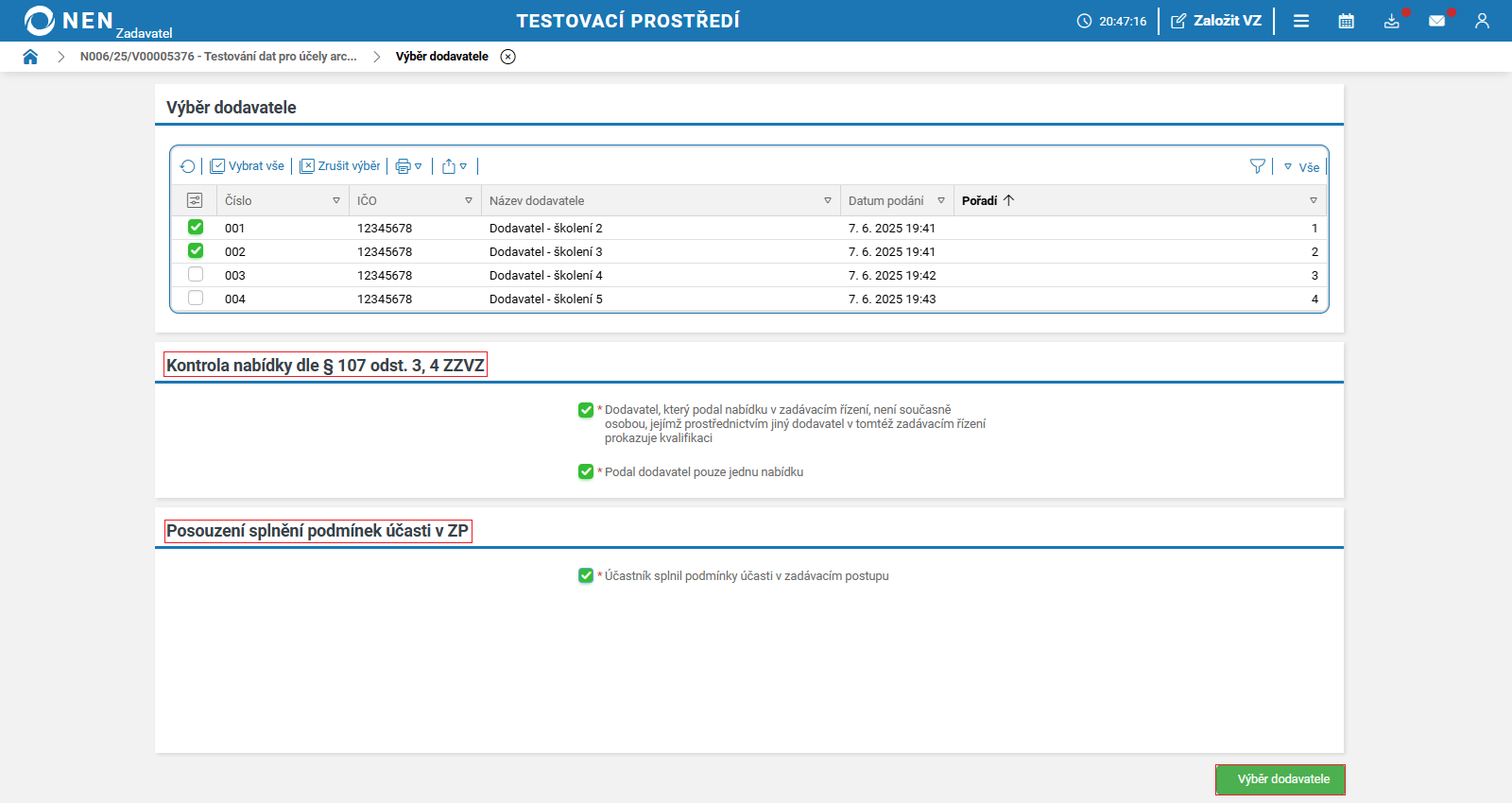Click the filter funnel icon

click(x=1257, y=166)
